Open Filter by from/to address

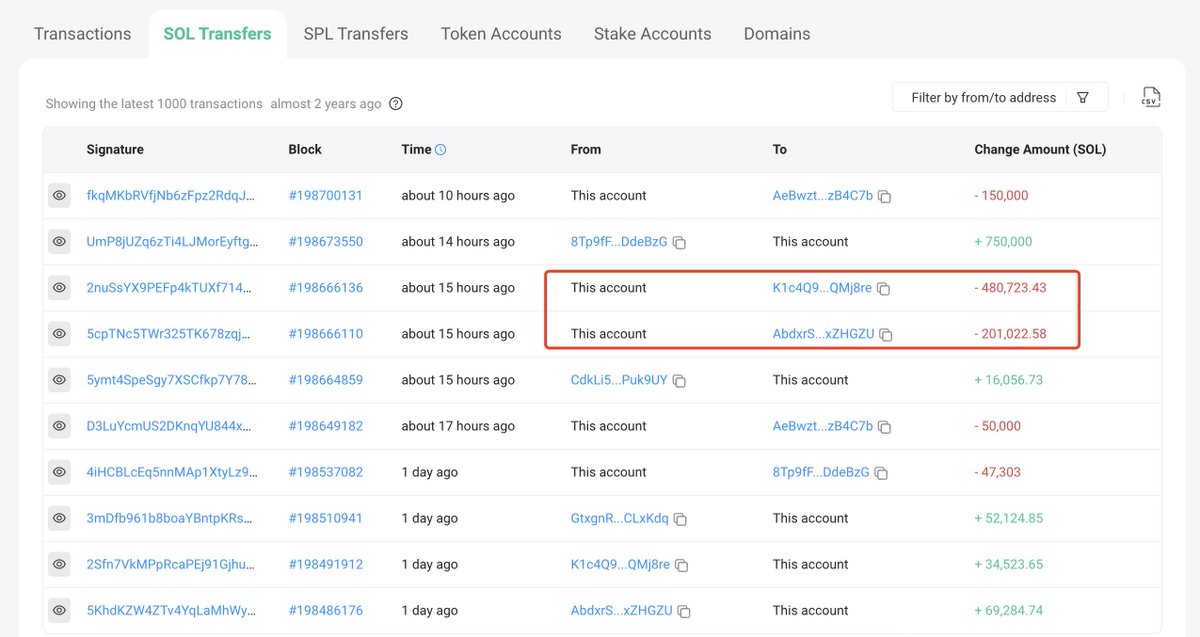click(x=1000, y=98)
